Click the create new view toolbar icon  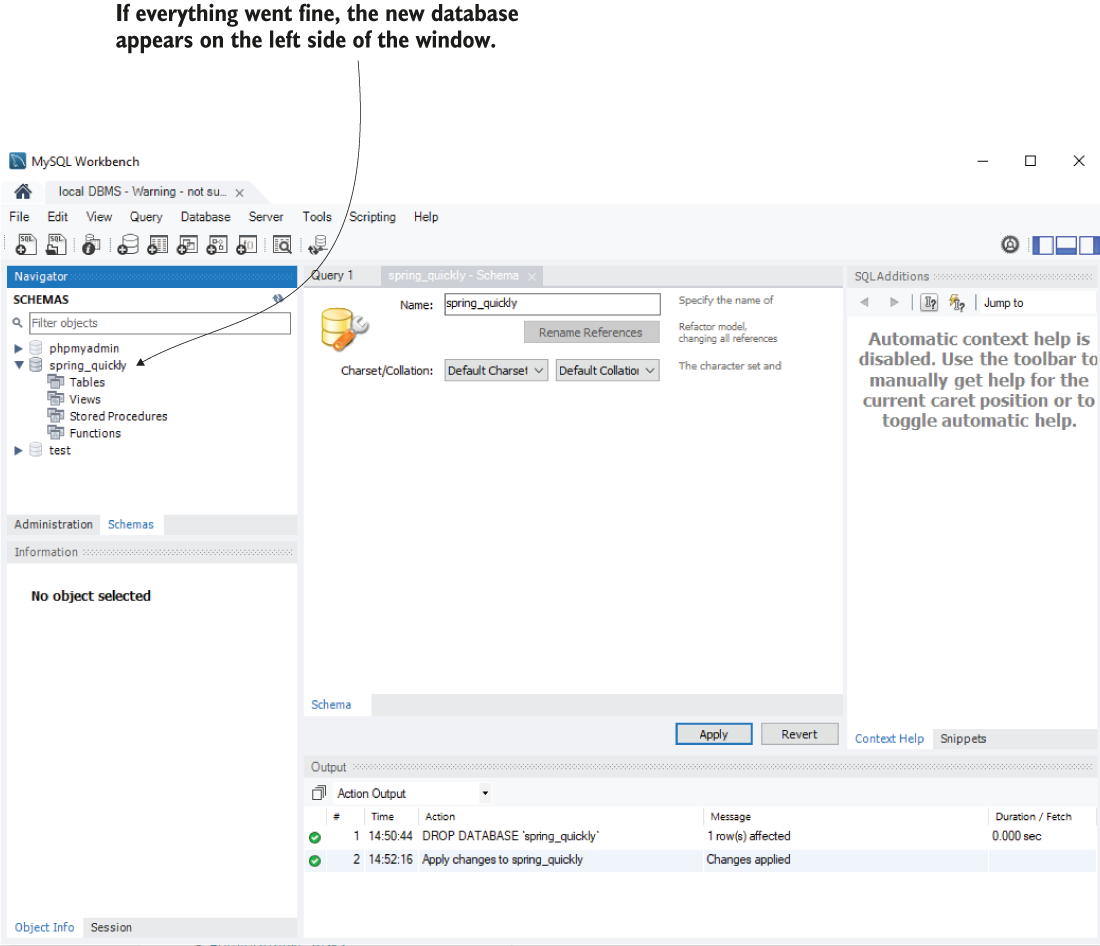(187, 245)
